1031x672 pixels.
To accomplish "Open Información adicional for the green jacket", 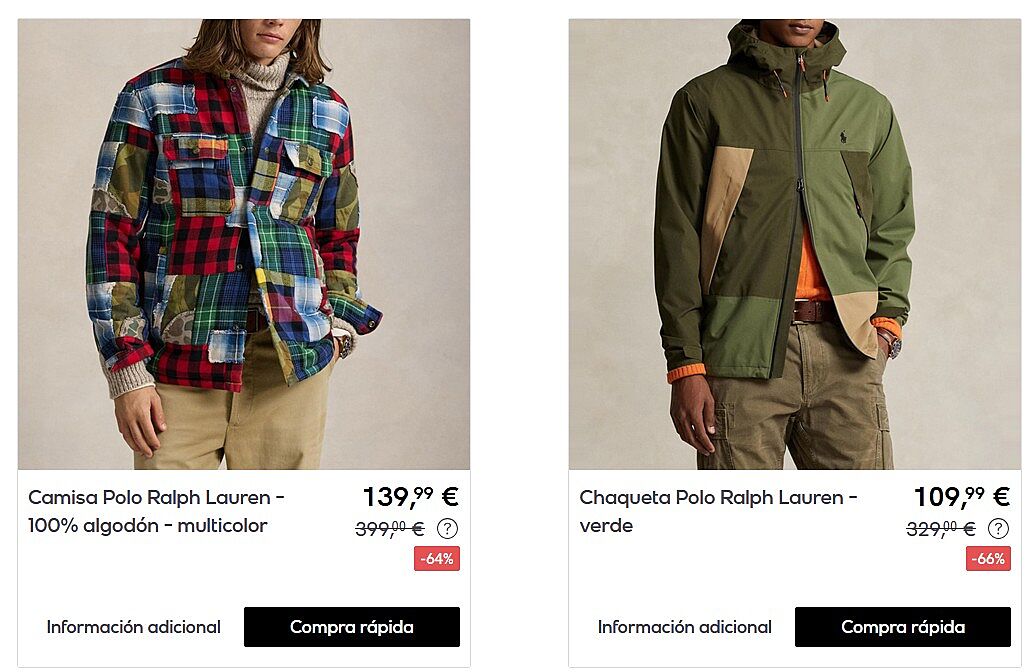I will 684,627.
